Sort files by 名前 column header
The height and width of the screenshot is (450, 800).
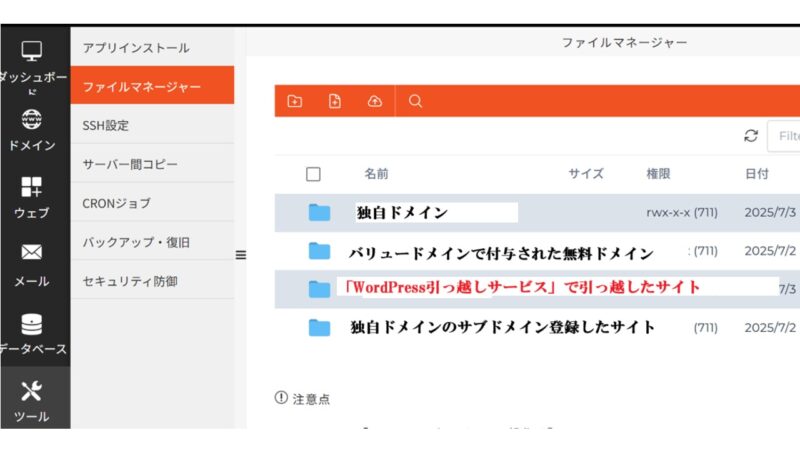tap(376, 174)
